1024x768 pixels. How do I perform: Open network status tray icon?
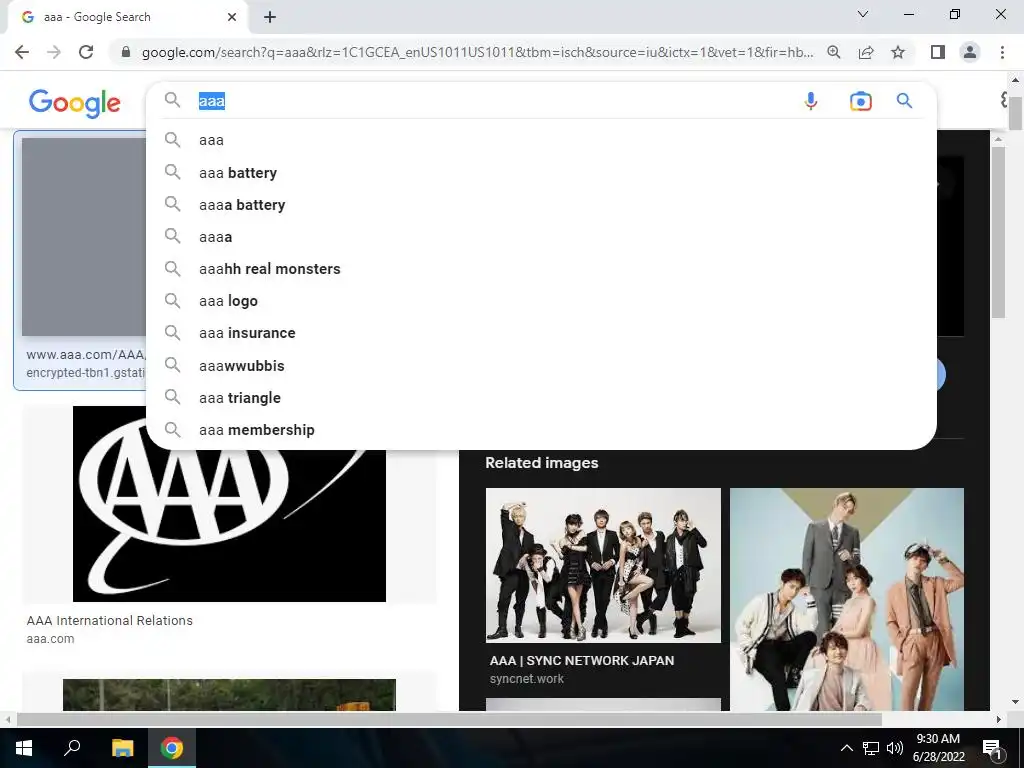(x=871, y=748)
